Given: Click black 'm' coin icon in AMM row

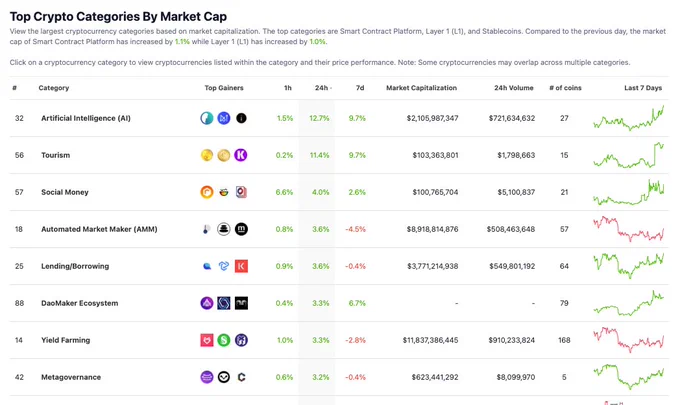Looking at the screenshot, I should (241, 229).
